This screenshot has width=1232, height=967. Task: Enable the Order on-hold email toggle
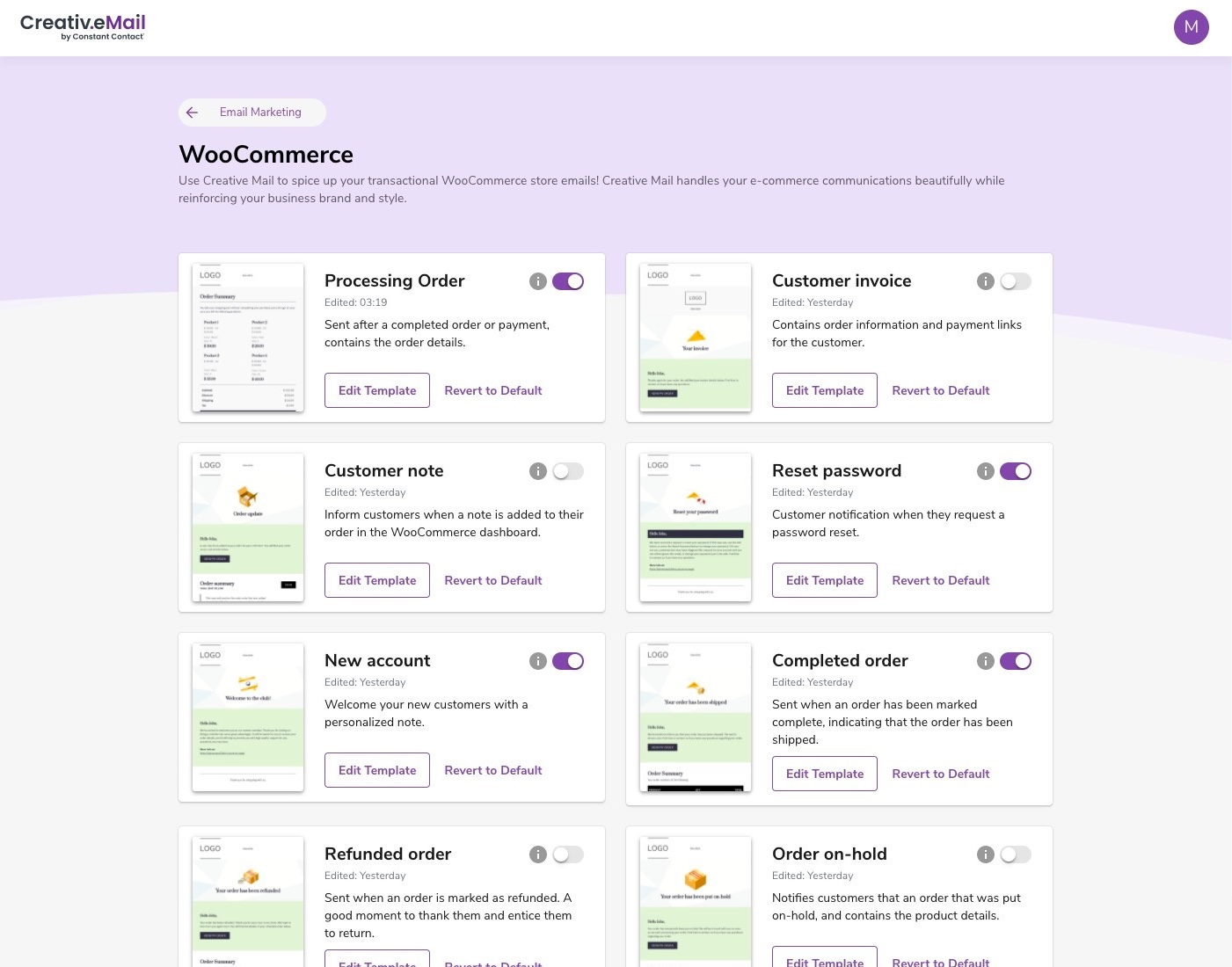(x=1016, y=854)
